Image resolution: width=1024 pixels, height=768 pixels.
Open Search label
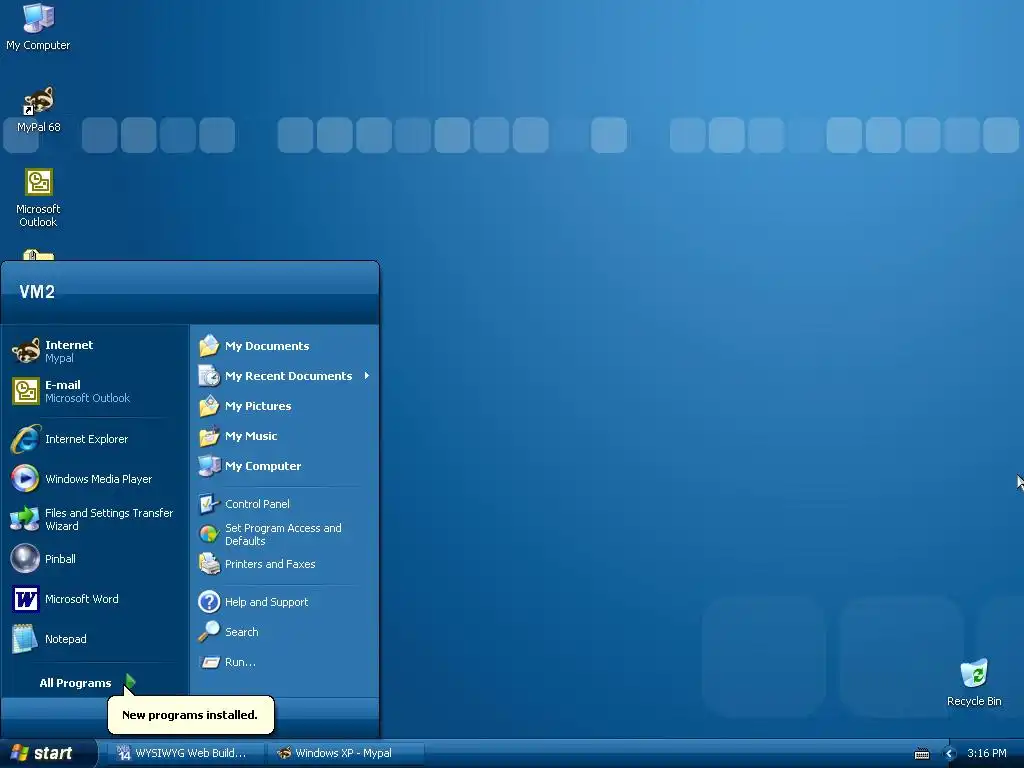(242, 632)
